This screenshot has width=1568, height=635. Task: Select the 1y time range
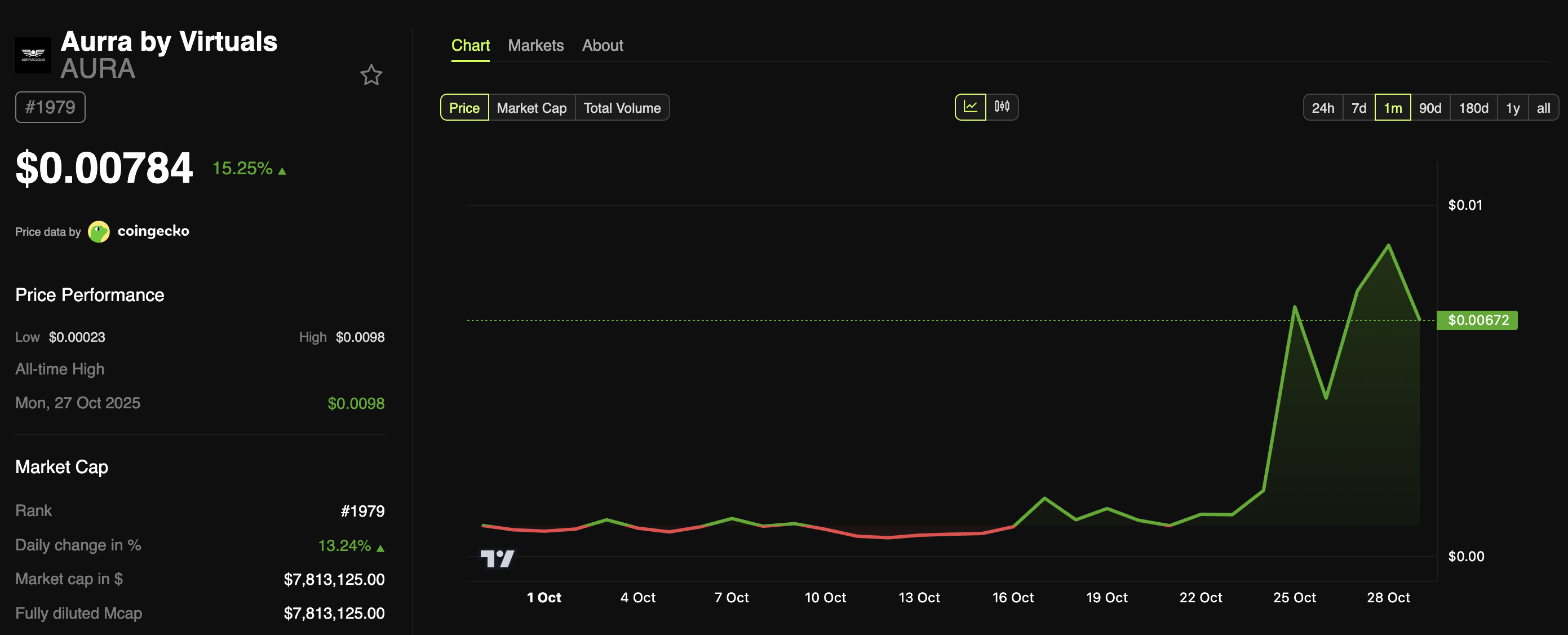click(1513, 107)
